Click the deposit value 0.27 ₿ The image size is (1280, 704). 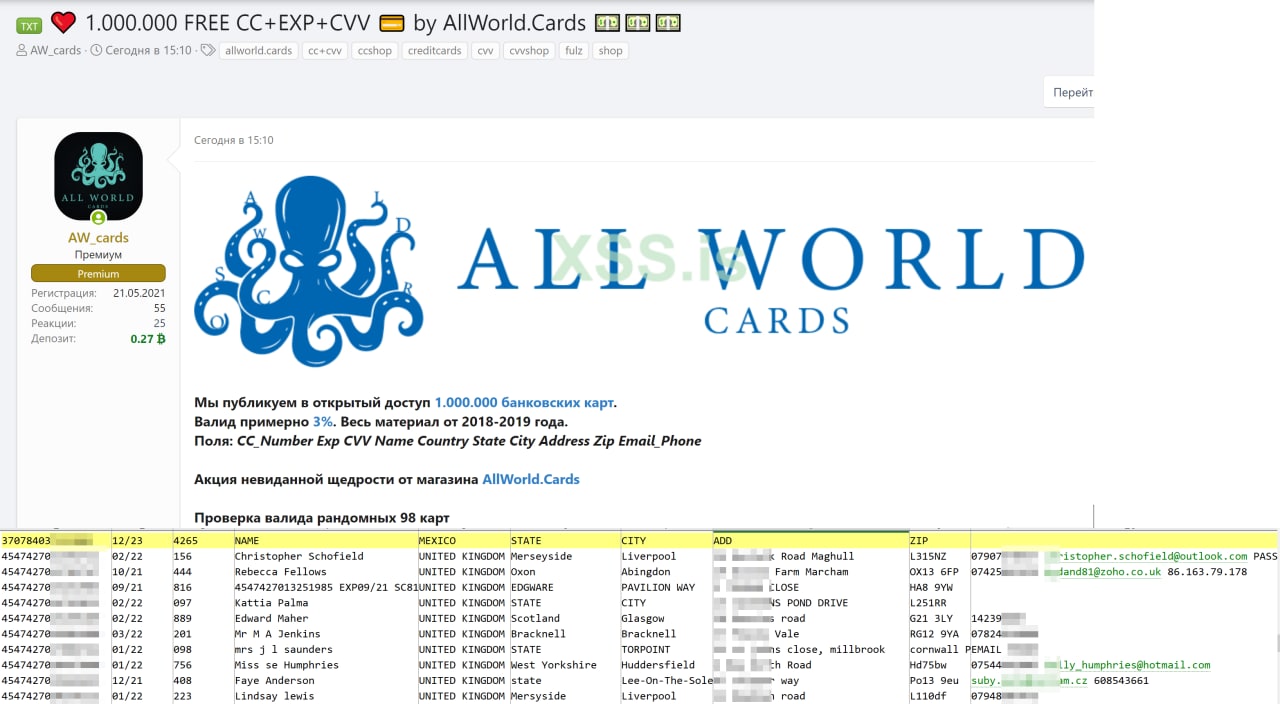pos(148,339)
